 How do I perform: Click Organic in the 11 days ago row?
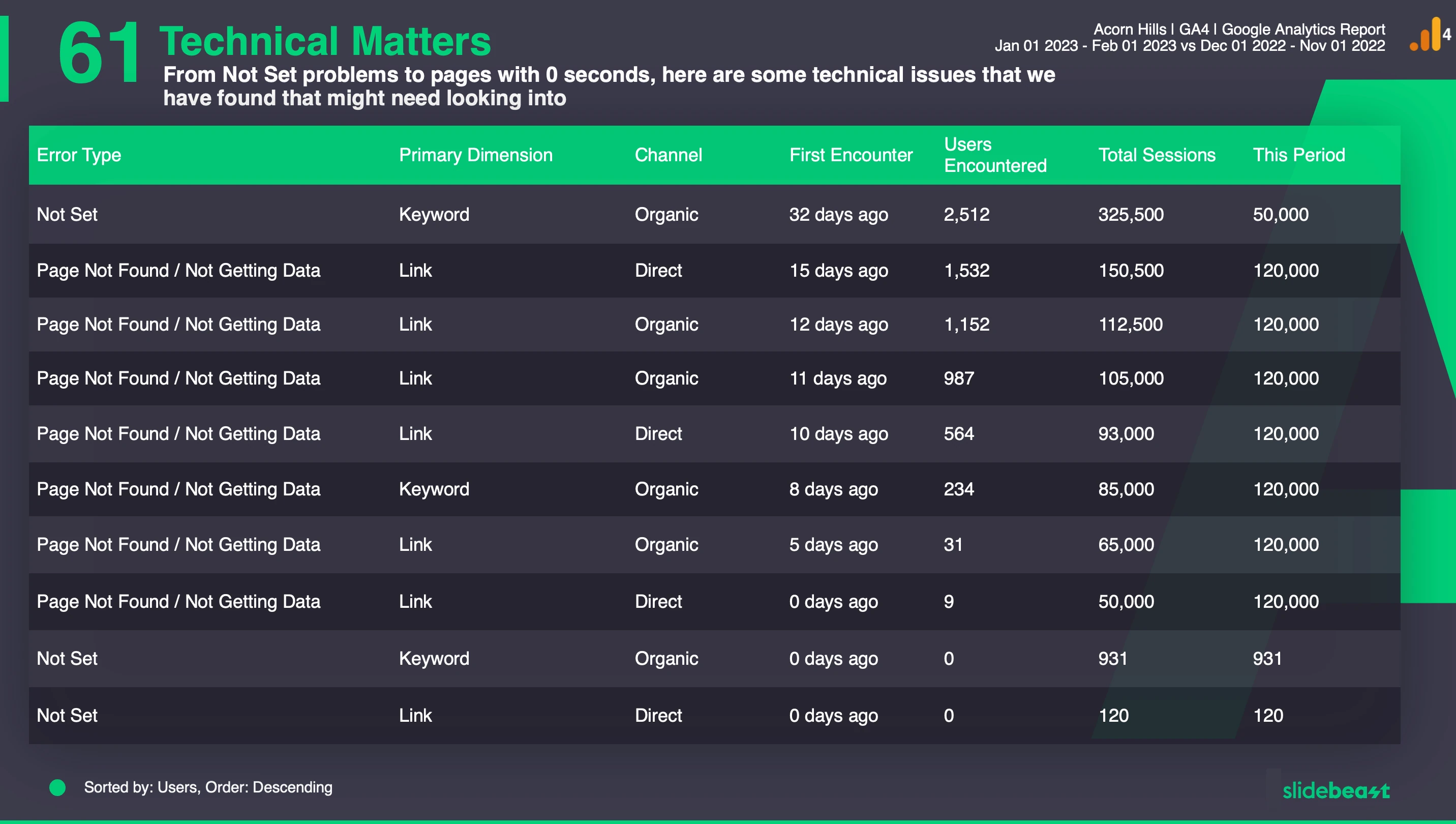click(666, 378)
